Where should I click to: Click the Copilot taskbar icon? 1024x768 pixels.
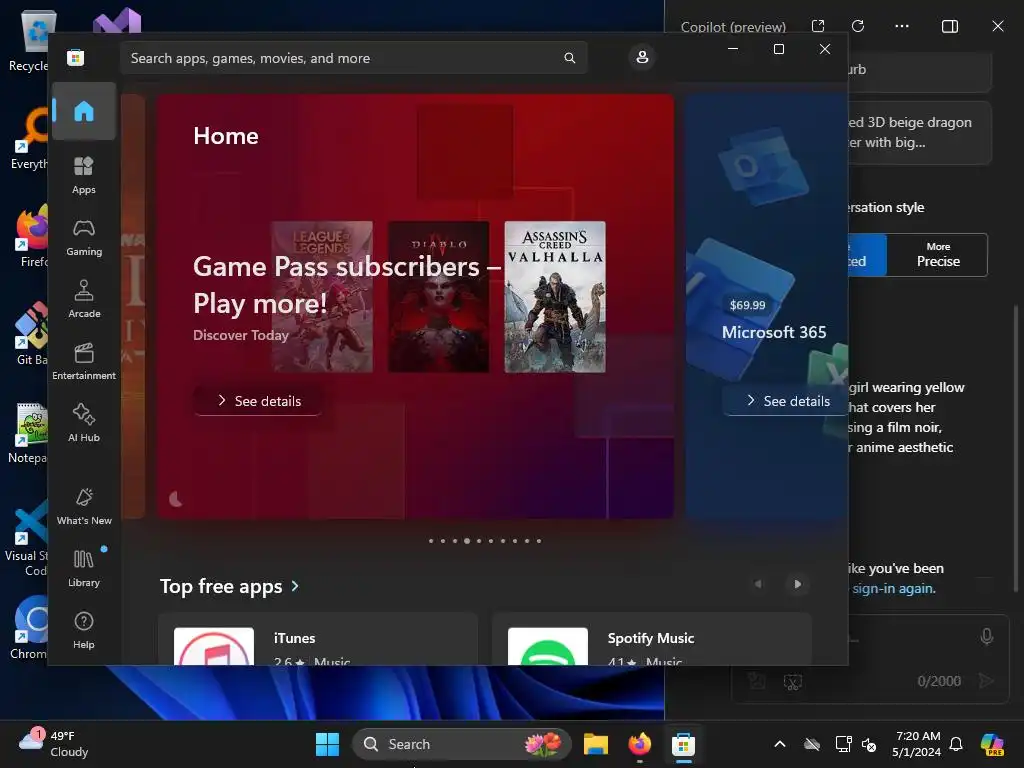pos(992,744)
